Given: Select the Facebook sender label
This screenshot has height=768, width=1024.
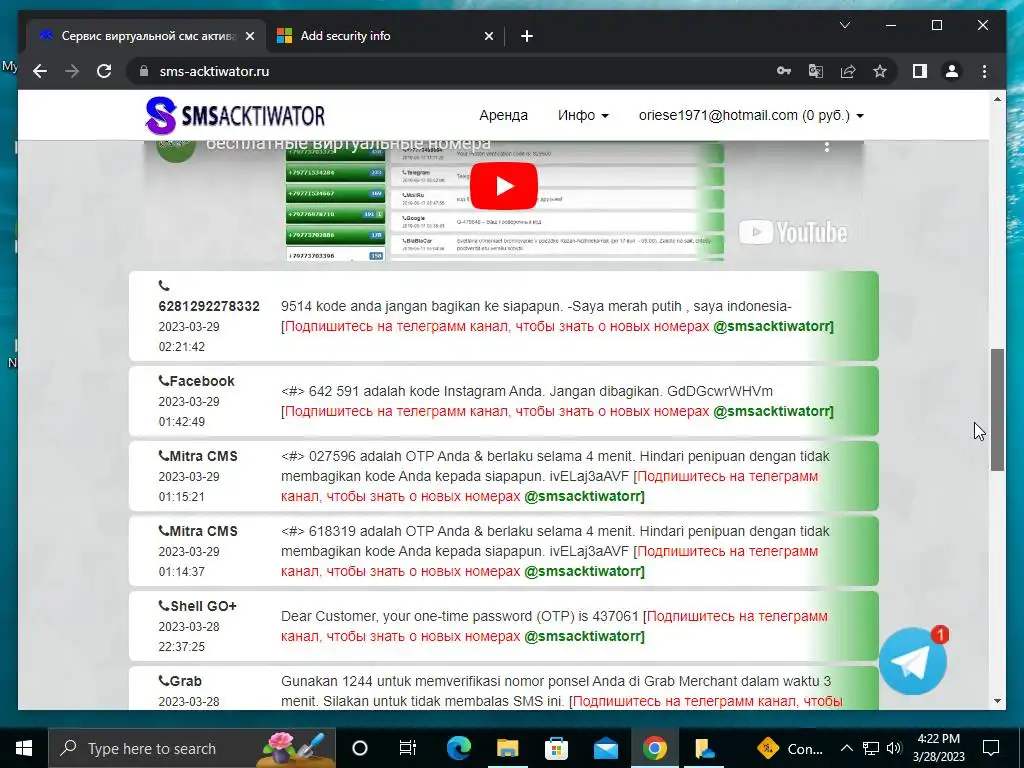Looking at the screenshot, I should (202, 381).
